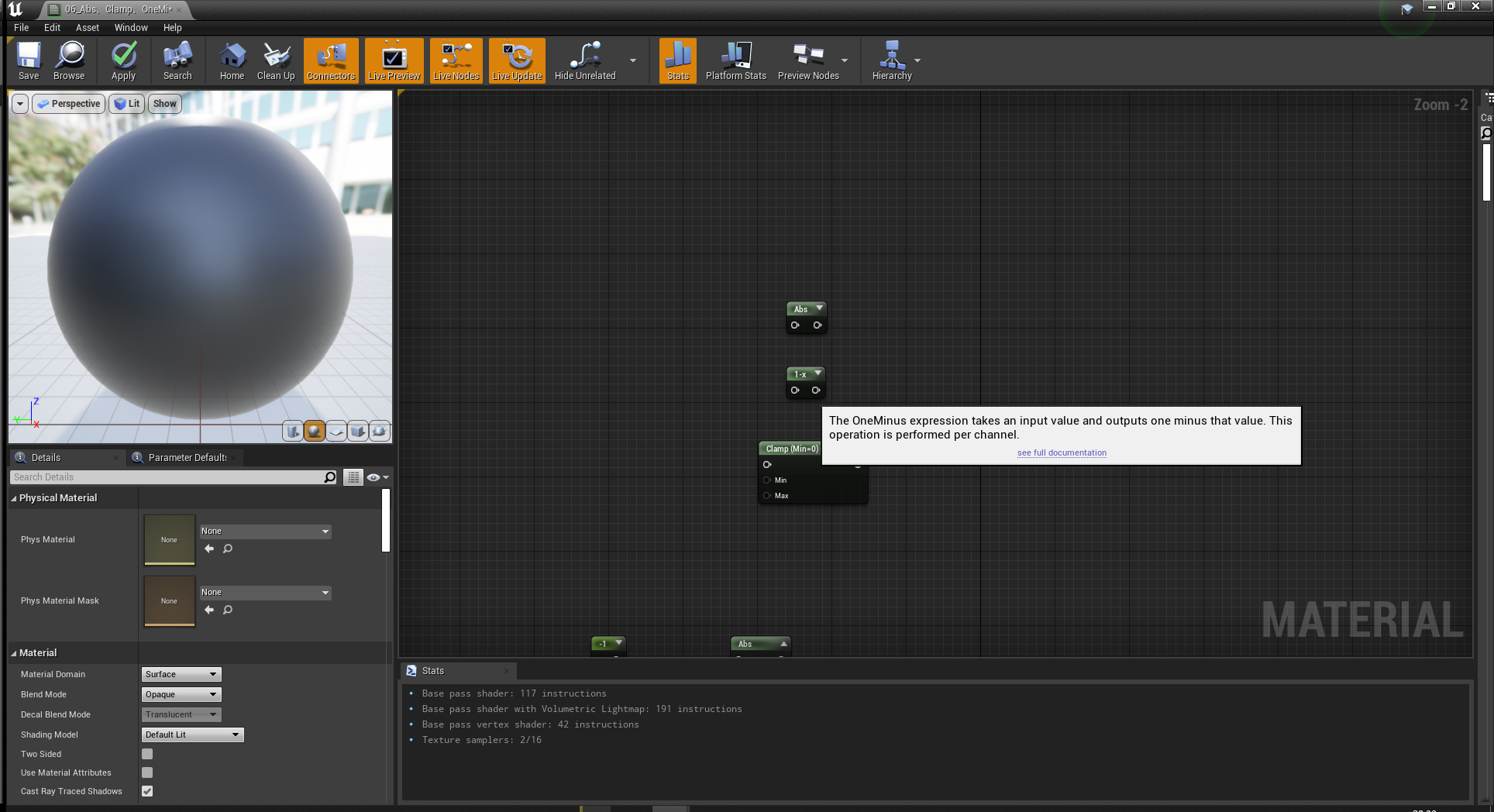Save the material asset

[x=28, y=60]
